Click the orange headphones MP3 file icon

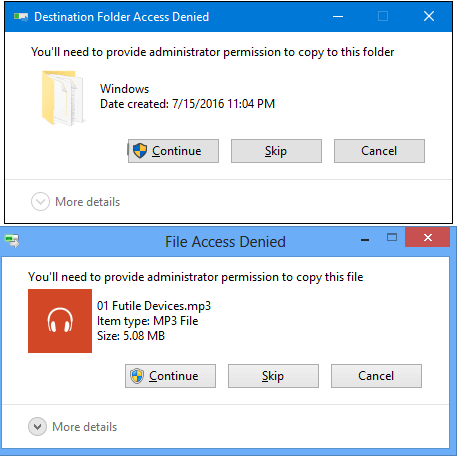click(60, 321)
